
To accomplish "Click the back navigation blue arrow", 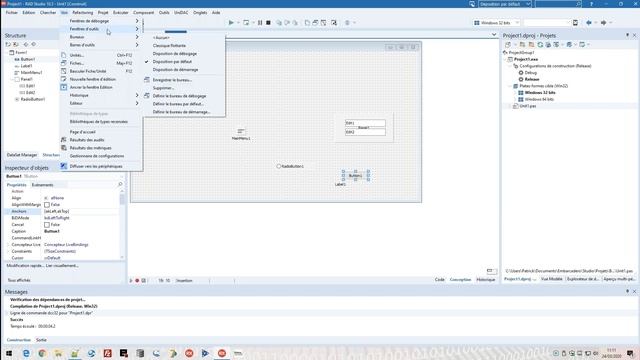I will [589, 23].
